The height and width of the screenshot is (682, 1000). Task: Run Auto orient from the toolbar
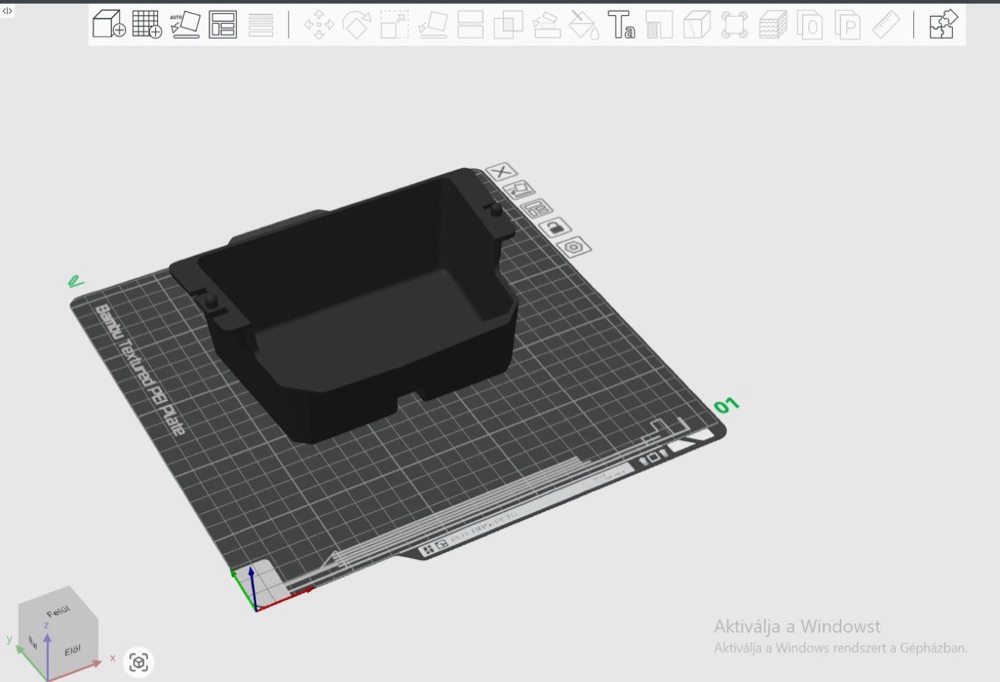[185, 24]
